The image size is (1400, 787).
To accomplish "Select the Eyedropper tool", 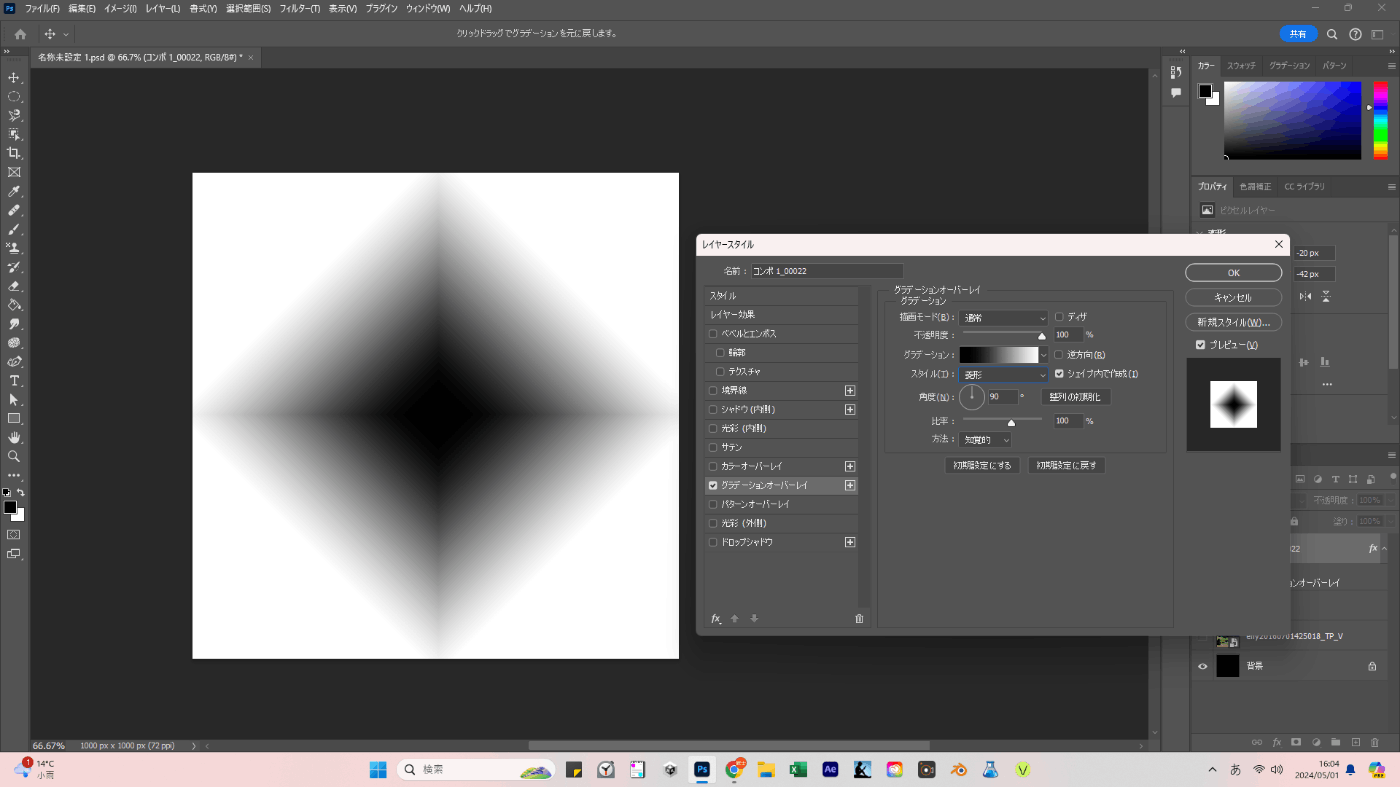I will (14, 191).
